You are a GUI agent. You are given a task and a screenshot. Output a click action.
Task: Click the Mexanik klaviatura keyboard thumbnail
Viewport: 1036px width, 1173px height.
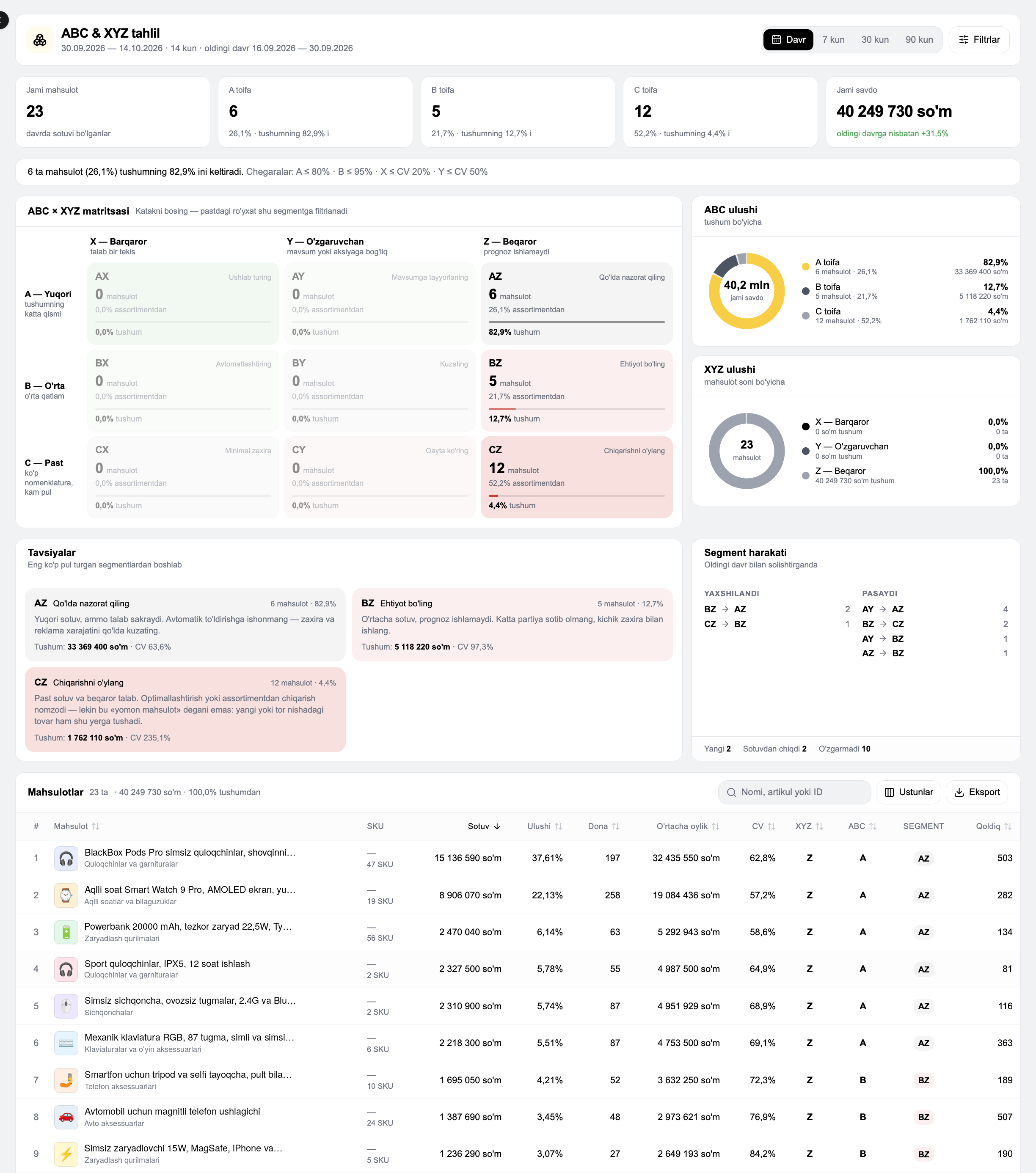click(66, 1043)
